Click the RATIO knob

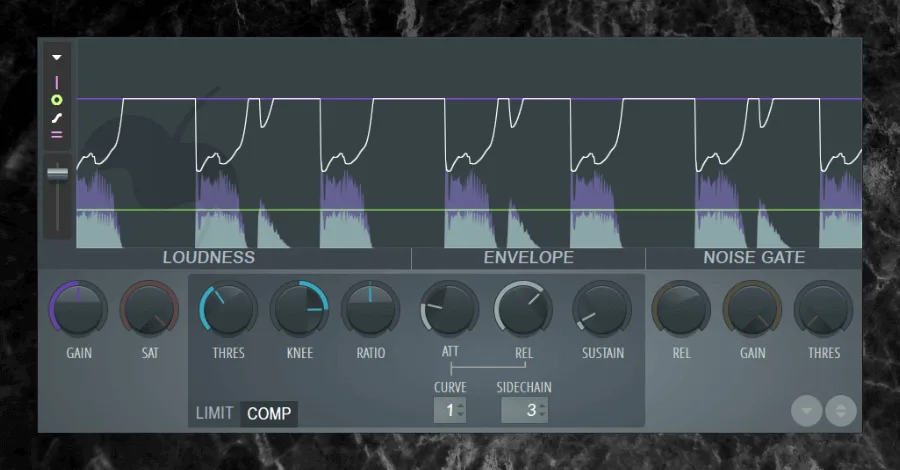coord(370,309)
